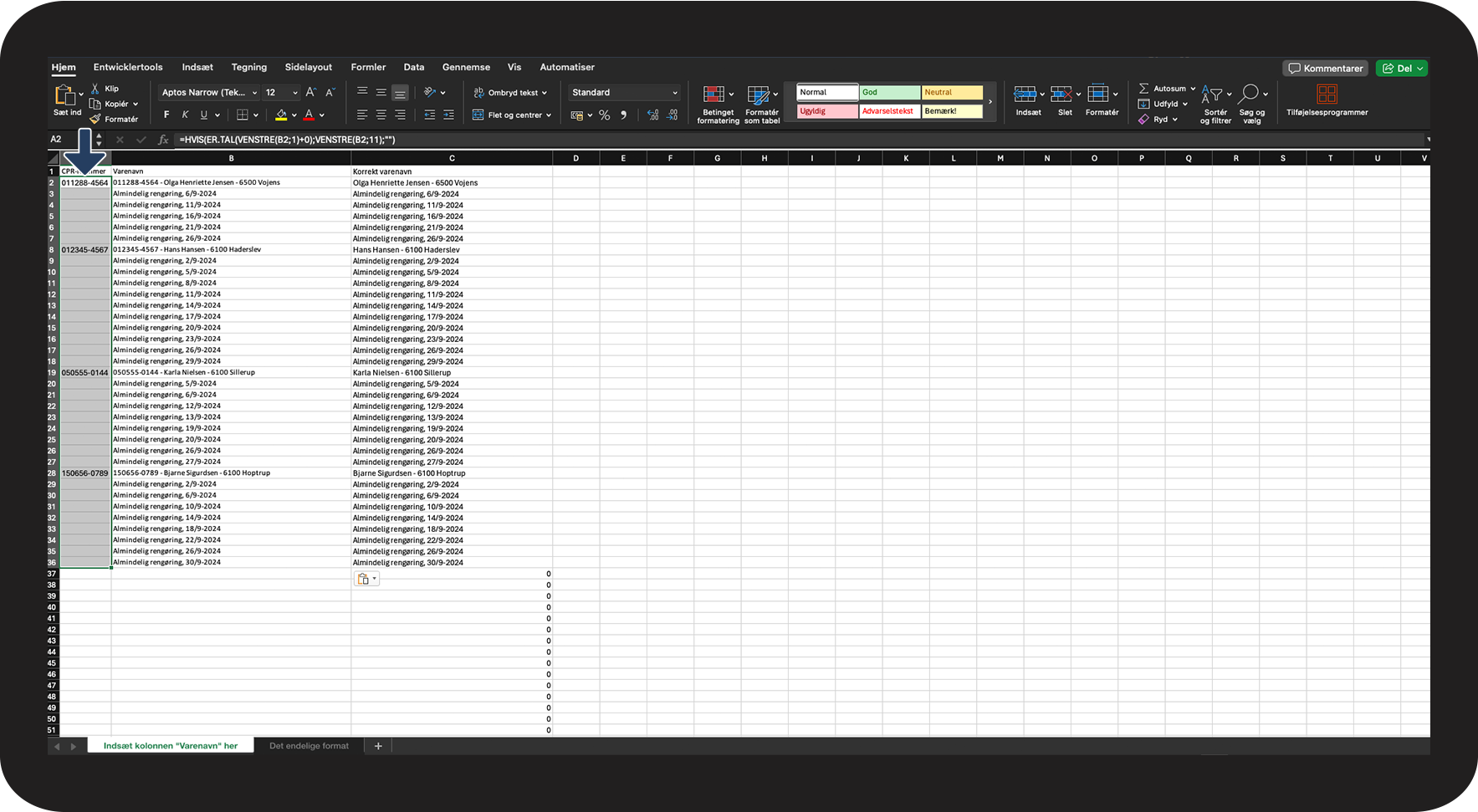Viewport: 1478px width, 812px height.
Task: Open Betinget formatering
Action: pyautogui.click(x=717, y=104)
